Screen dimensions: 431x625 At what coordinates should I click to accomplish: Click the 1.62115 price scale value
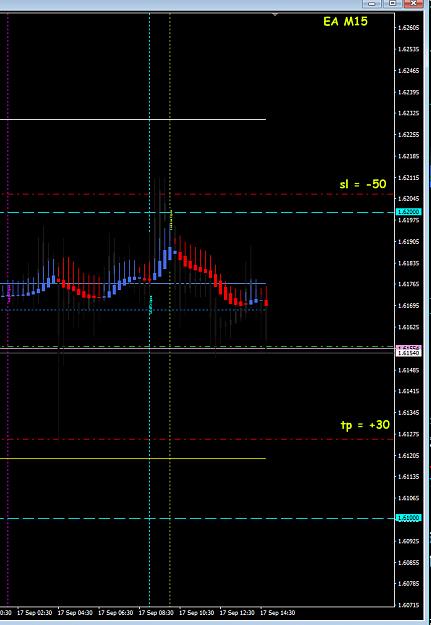pyautogui.click(x=408, y=177)
